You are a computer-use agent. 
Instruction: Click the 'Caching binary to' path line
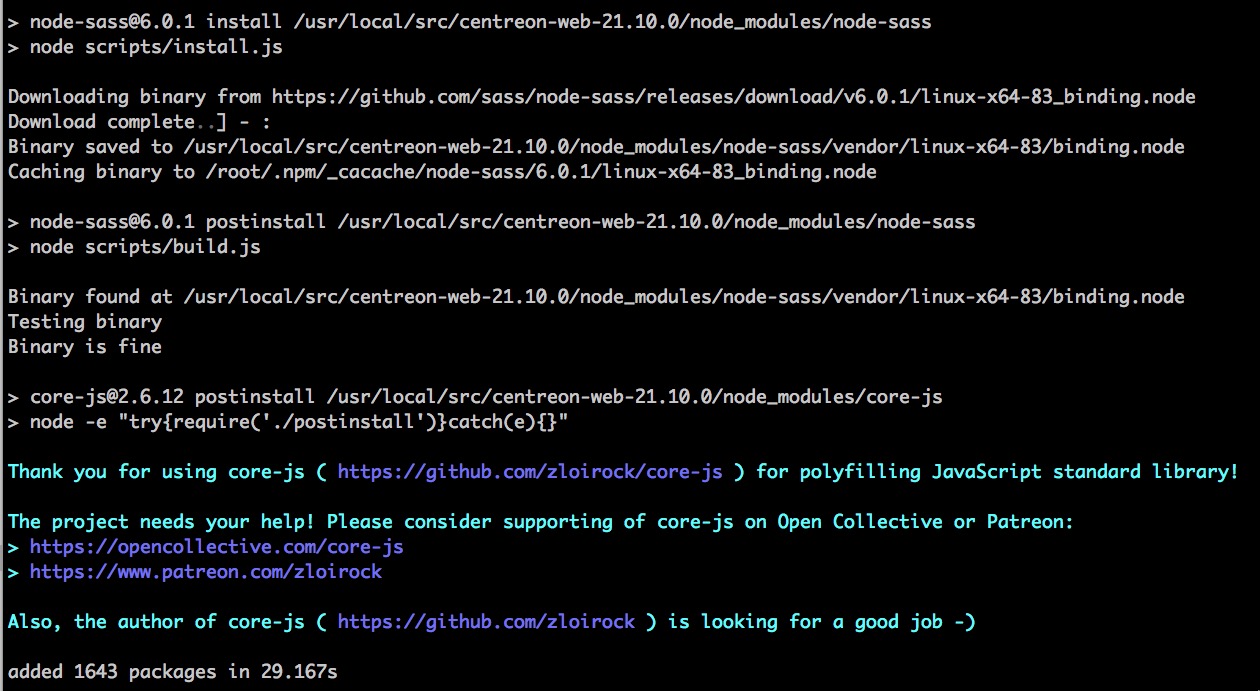click(x=441, y=172)
